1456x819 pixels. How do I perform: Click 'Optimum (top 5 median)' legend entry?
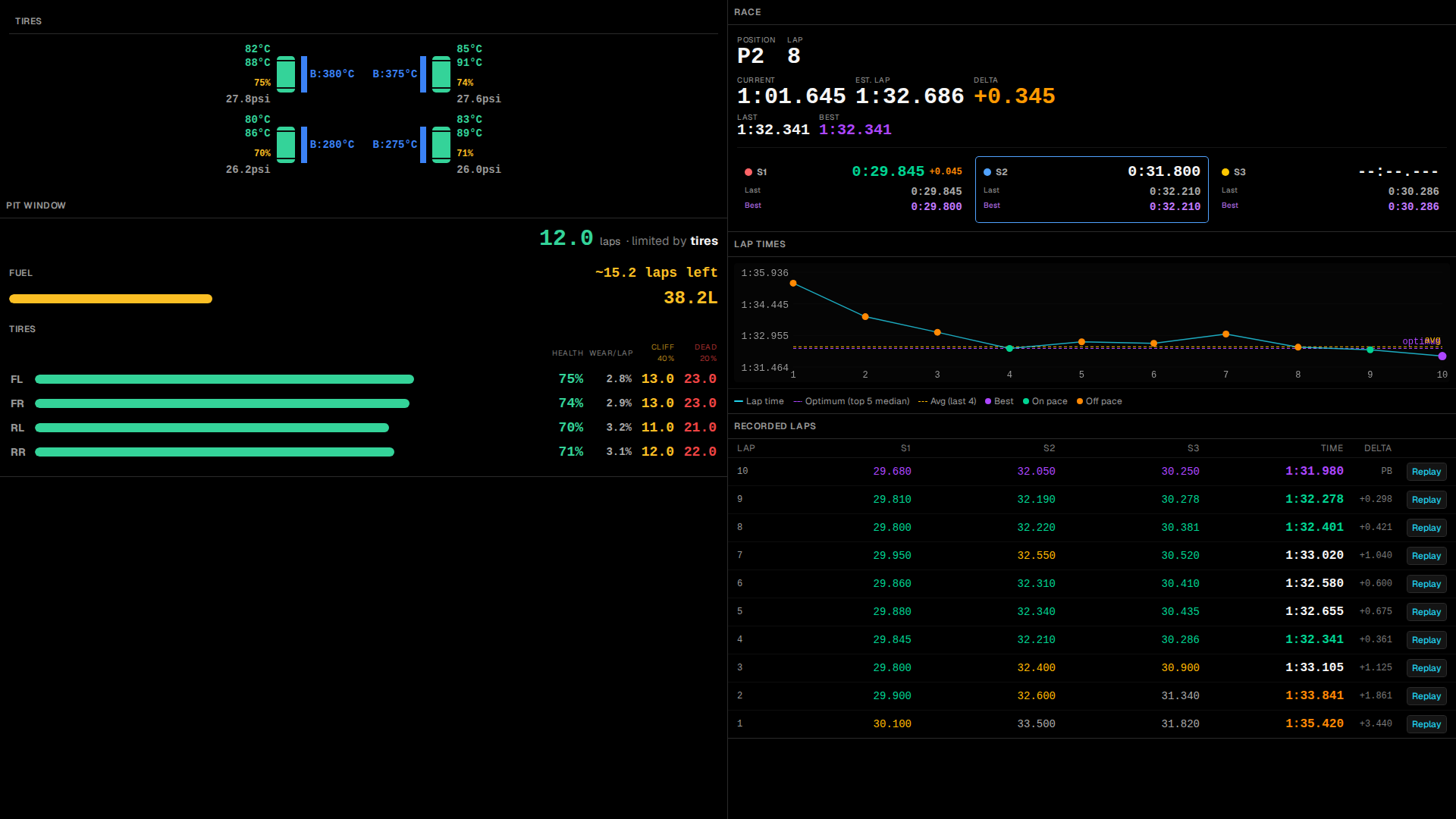[x=852, y=401]
